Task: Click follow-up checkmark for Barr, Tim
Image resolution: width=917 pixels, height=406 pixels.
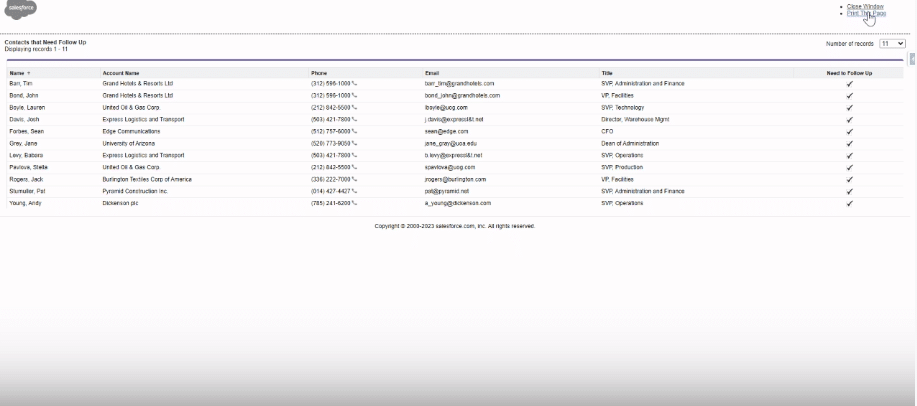Action: [x=849, y=84]
